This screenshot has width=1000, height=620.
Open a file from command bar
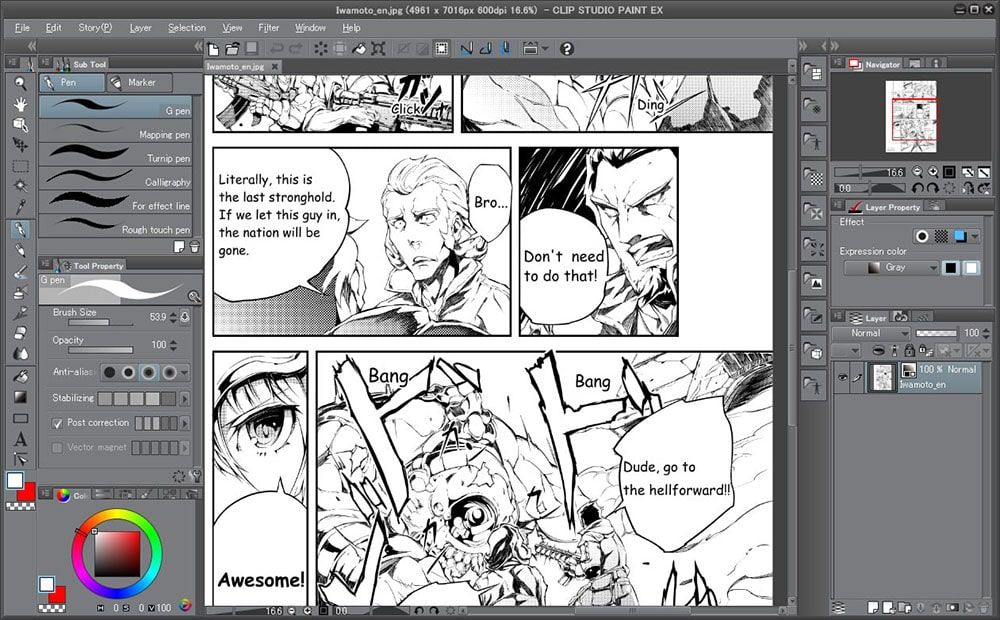[x=232, y=48]
